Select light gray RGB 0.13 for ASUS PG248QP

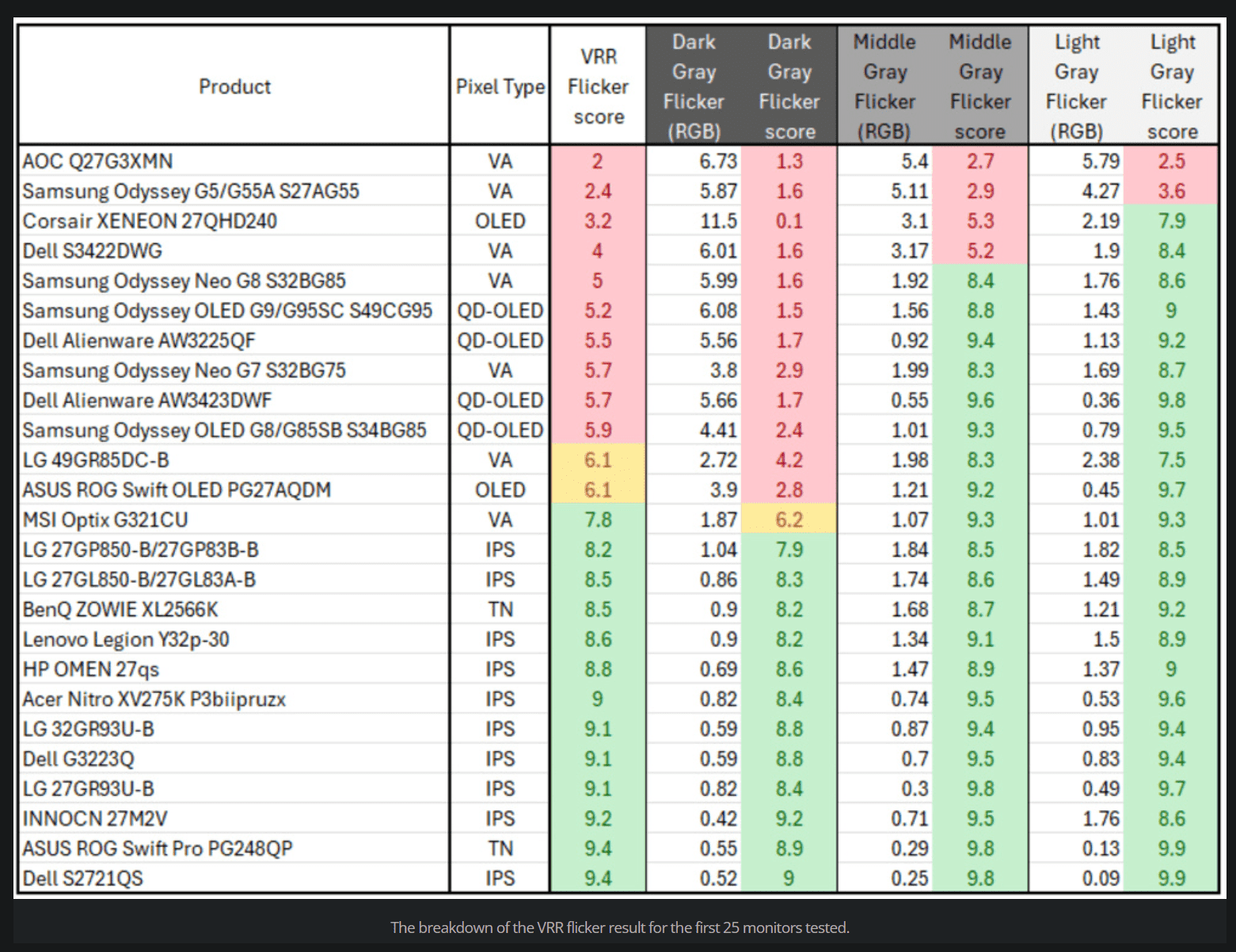click(1076, 849)
